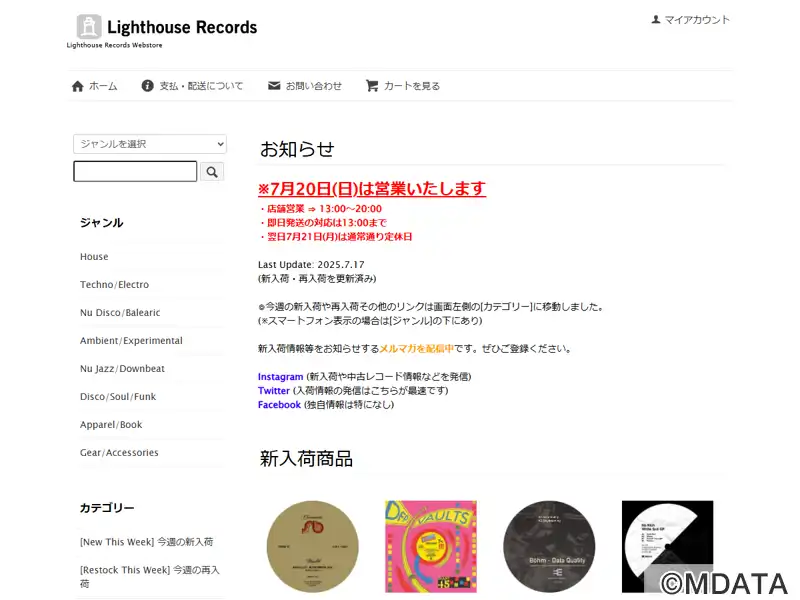Open the Twitter link
800x600 pixels.
tap(273, 391)
